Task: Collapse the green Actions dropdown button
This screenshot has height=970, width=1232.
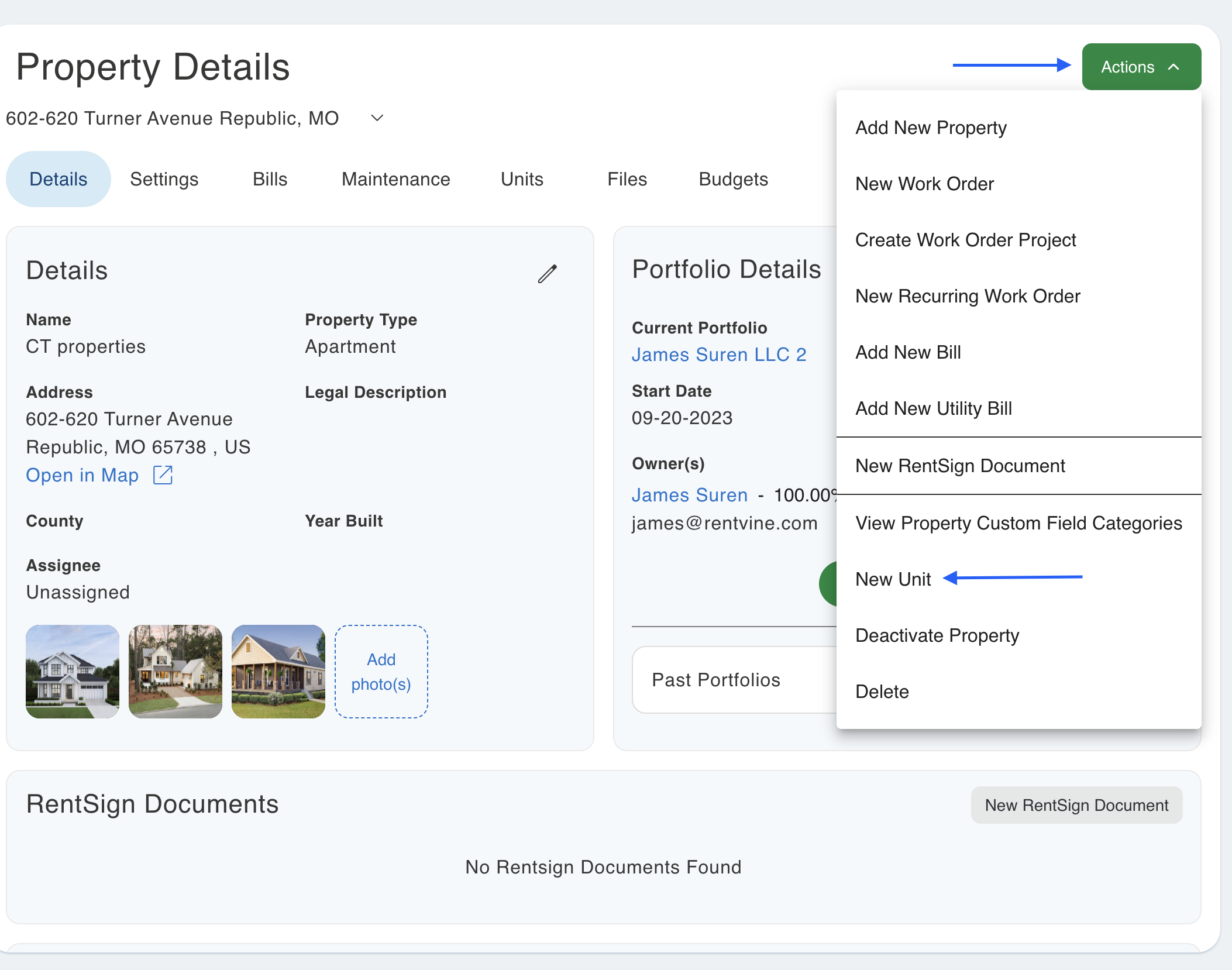Action: [x=1141, y=67]
